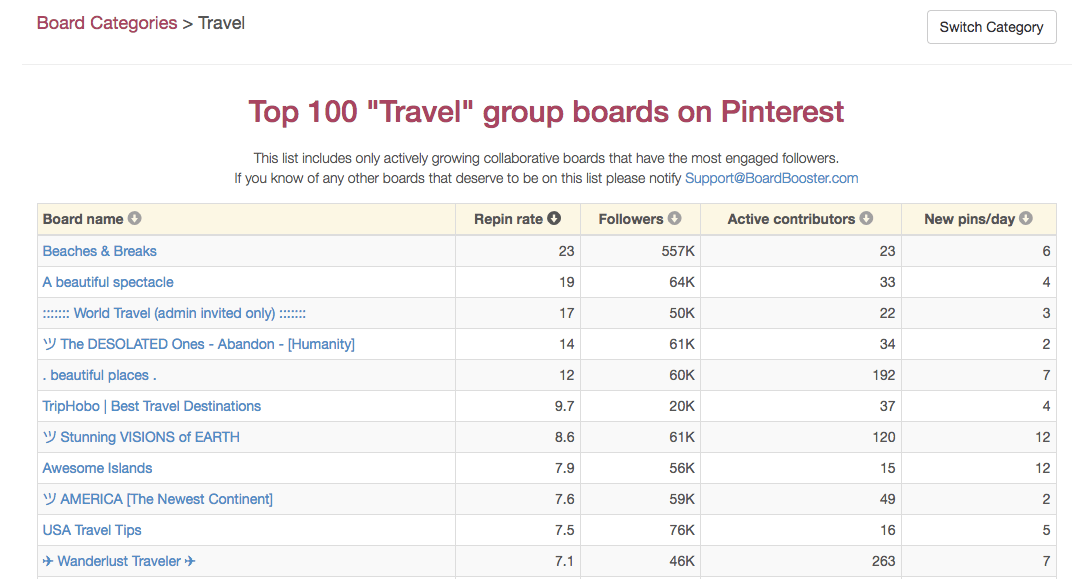
Task: Open the Beaches & Breaks board
Action: click(100, 251)
